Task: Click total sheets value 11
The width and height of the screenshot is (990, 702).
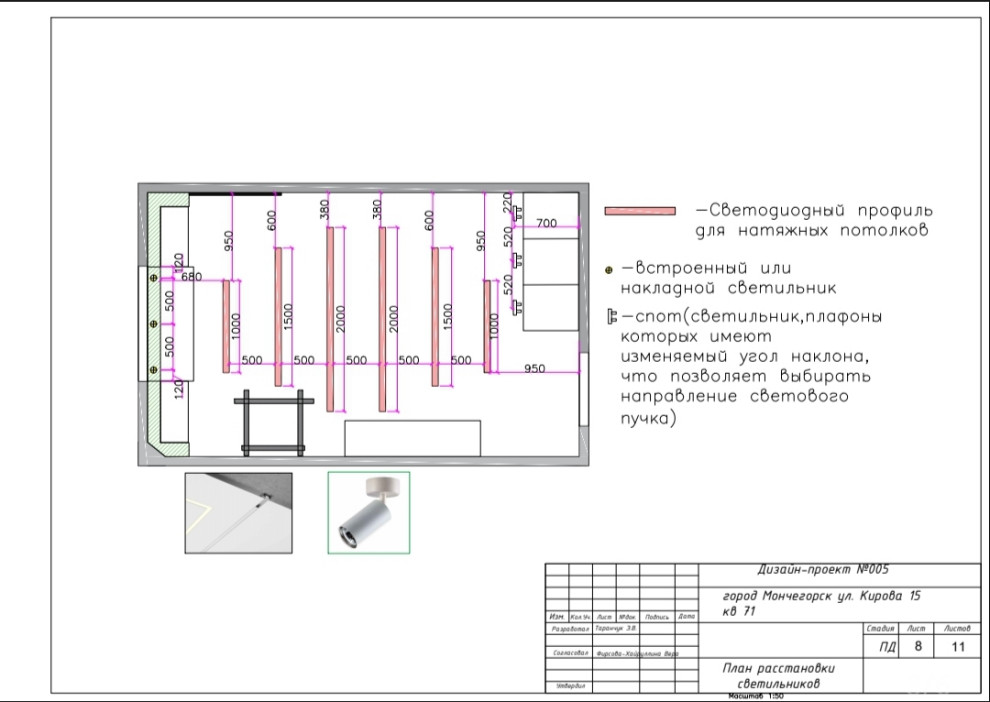Action: click(957, 647)
